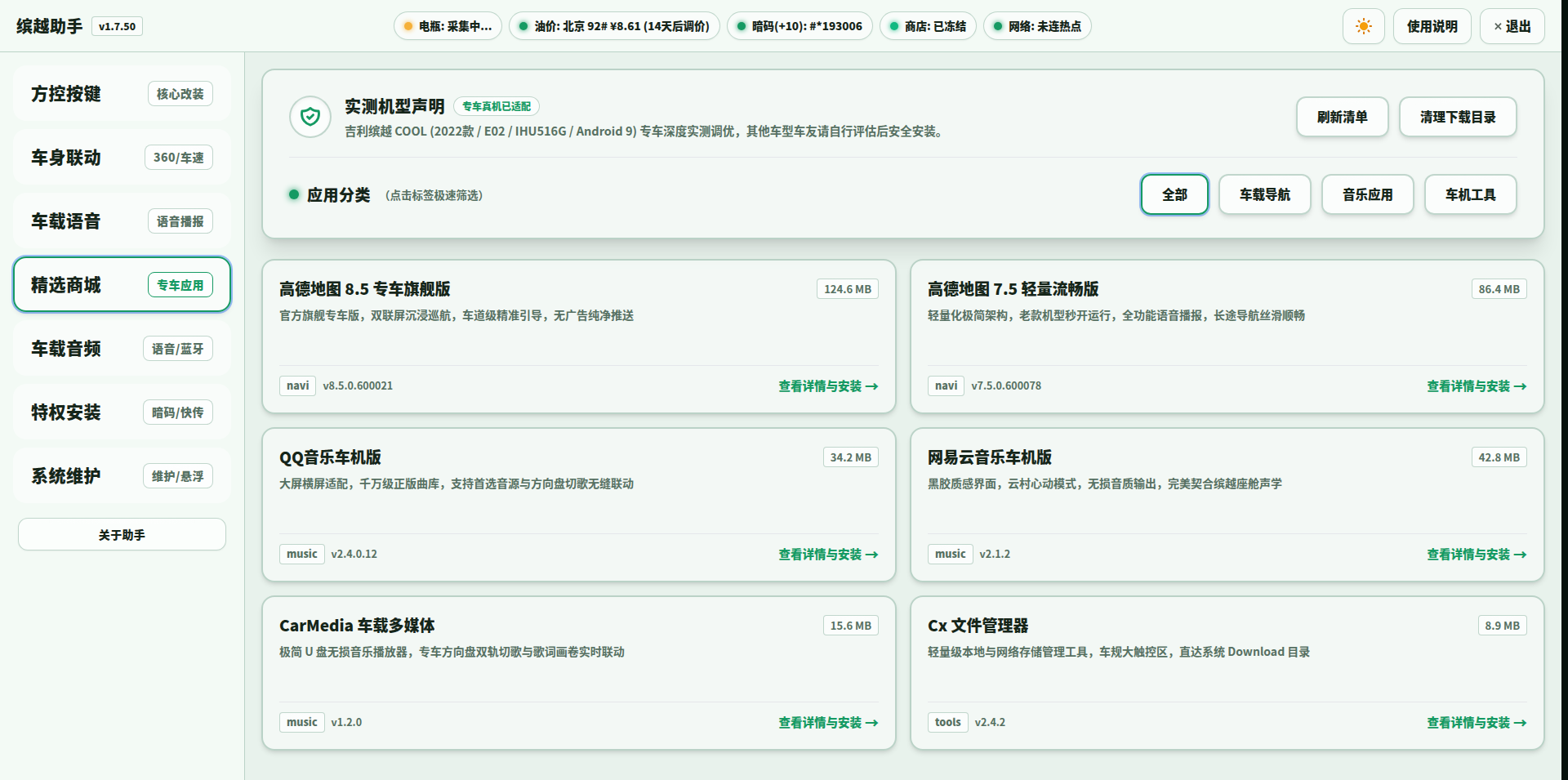Image resolution: width=1568 pixels, height=780 pixels.
Task: Open 系统维护 sidebar section
Action: pyautogui.click(x=122, y=476)
